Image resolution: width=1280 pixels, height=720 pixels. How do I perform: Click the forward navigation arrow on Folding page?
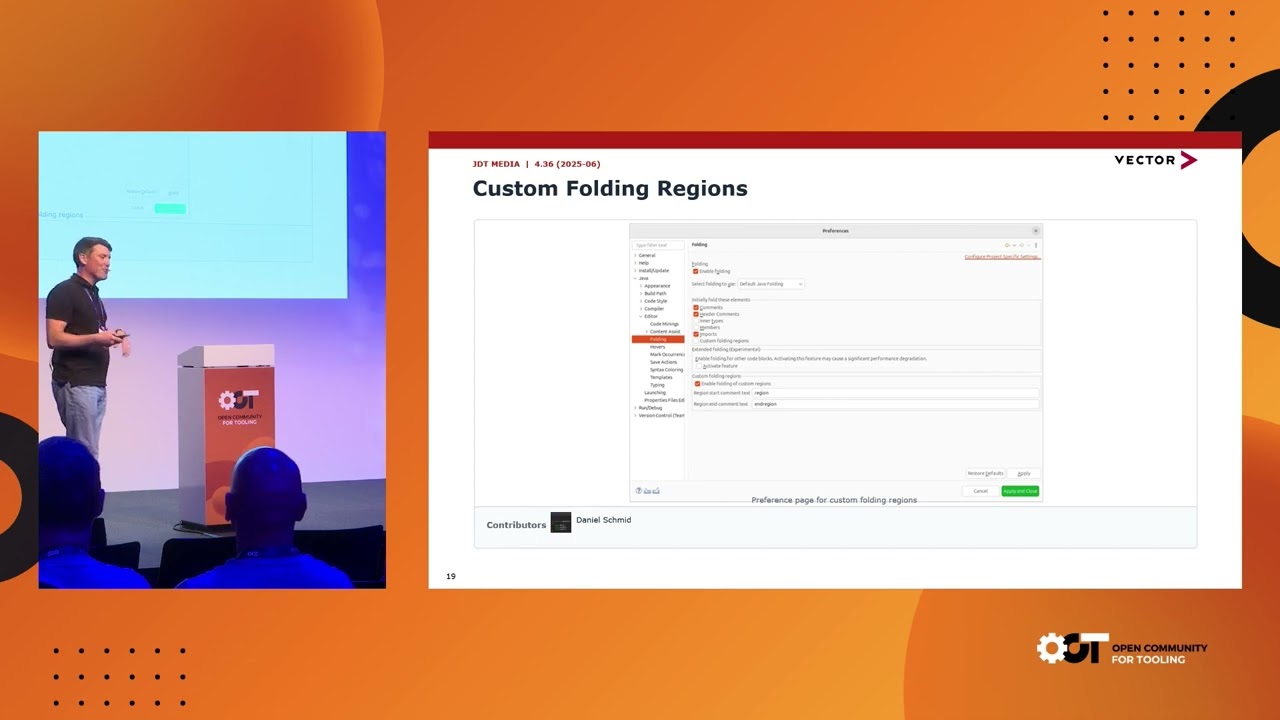[x=1022, y=245]
